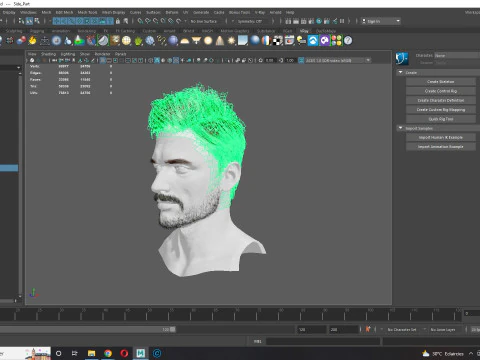Click the red and blue crystal shelf icon
Image resolution: width=480 pixels, height=360 pixels.
(91, 41)
